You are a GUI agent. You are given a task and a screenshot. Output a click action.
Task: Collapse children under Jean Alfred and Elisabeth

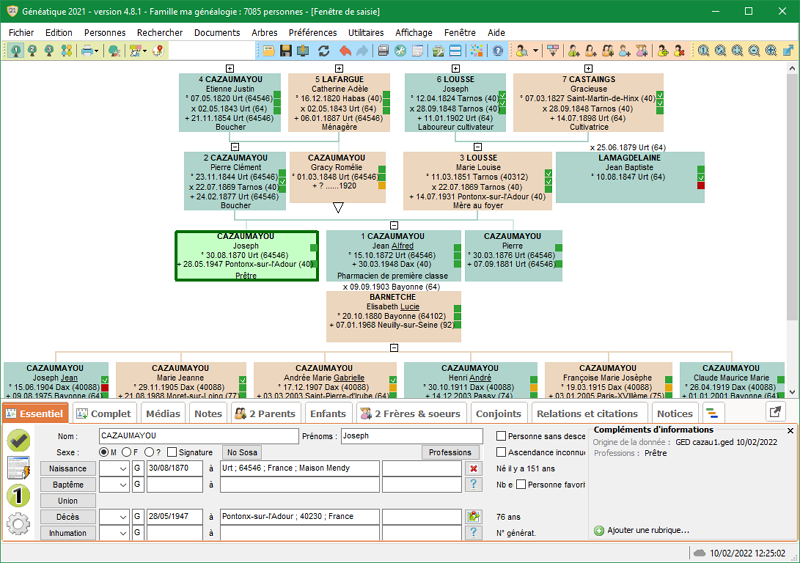click(x=394, y=348)
